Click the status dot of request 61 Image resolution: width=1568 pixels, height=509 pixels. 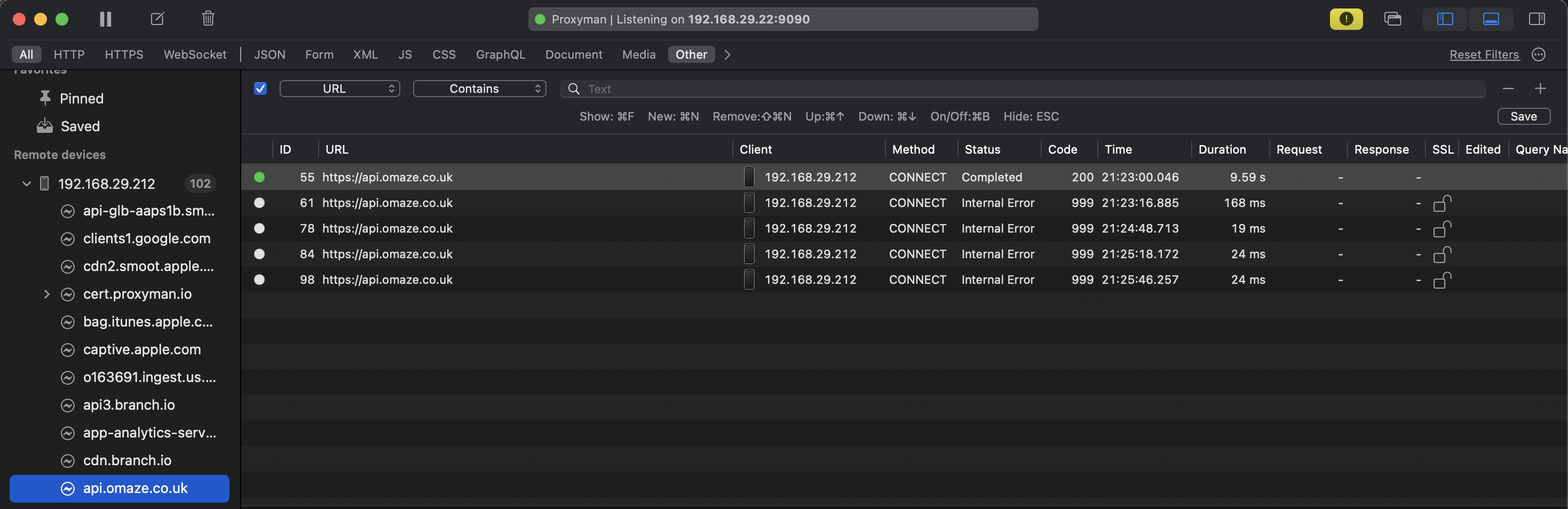[x=259, y=203]
